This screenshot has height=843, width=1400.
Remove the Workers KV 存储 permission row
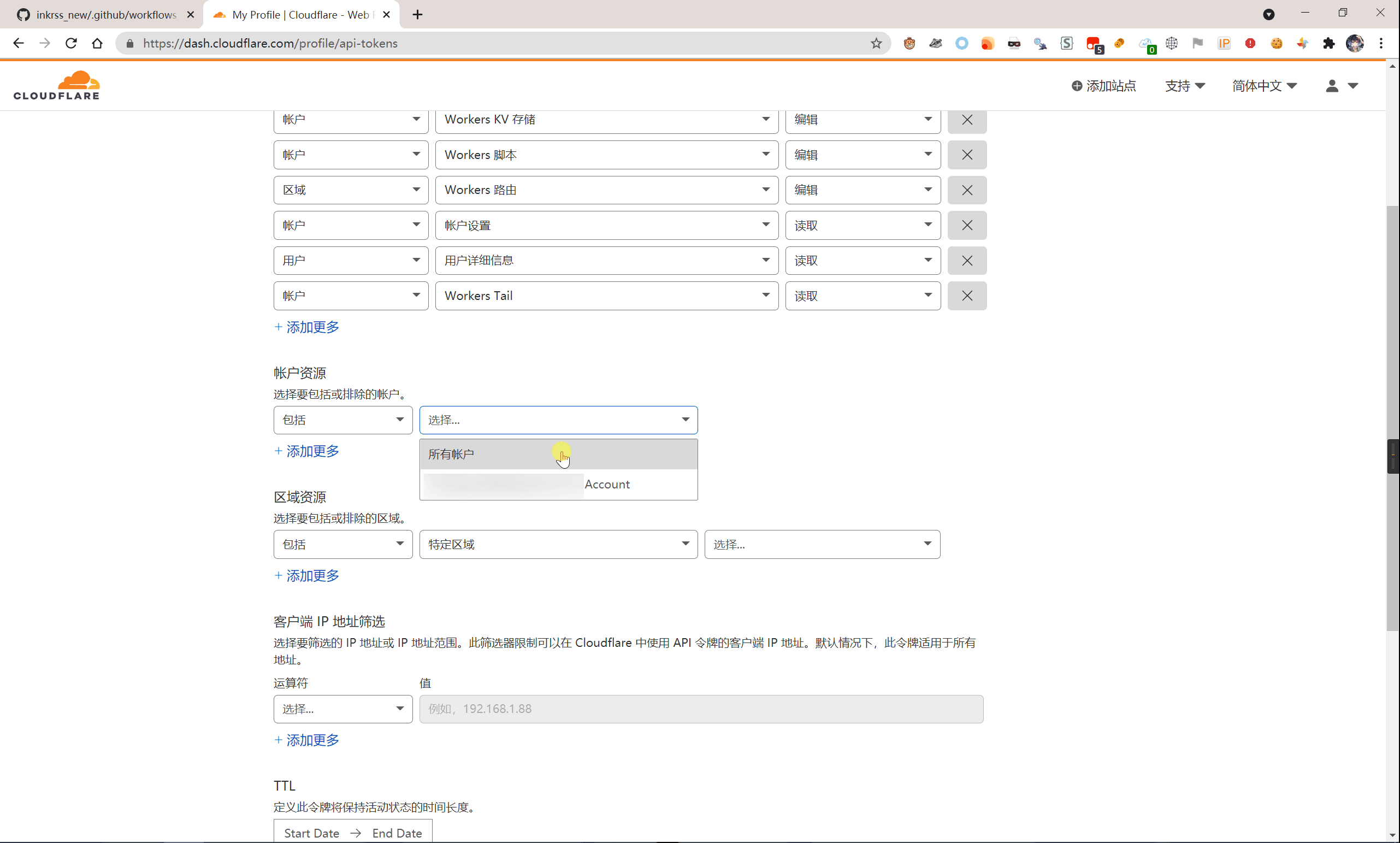967,119
